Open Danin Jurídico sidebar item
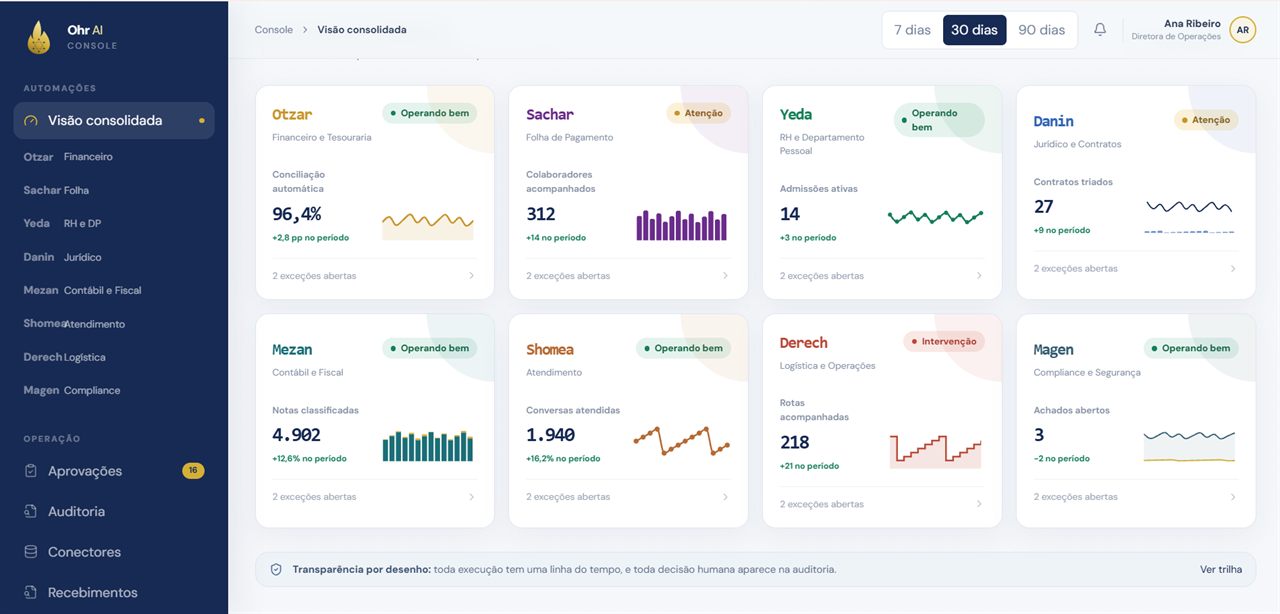Image resolution: width=1280 pixels, height=614 pixels. tap(114, 257)
